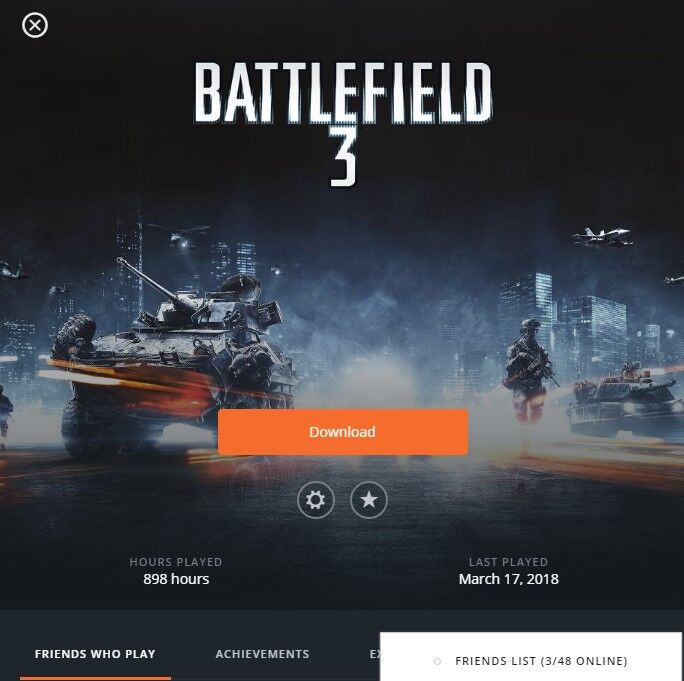The width and height of the screenshot is (684, 681).
Task: Click the Hours Played label
Action: pyautogui.click(x=176, y=562)
